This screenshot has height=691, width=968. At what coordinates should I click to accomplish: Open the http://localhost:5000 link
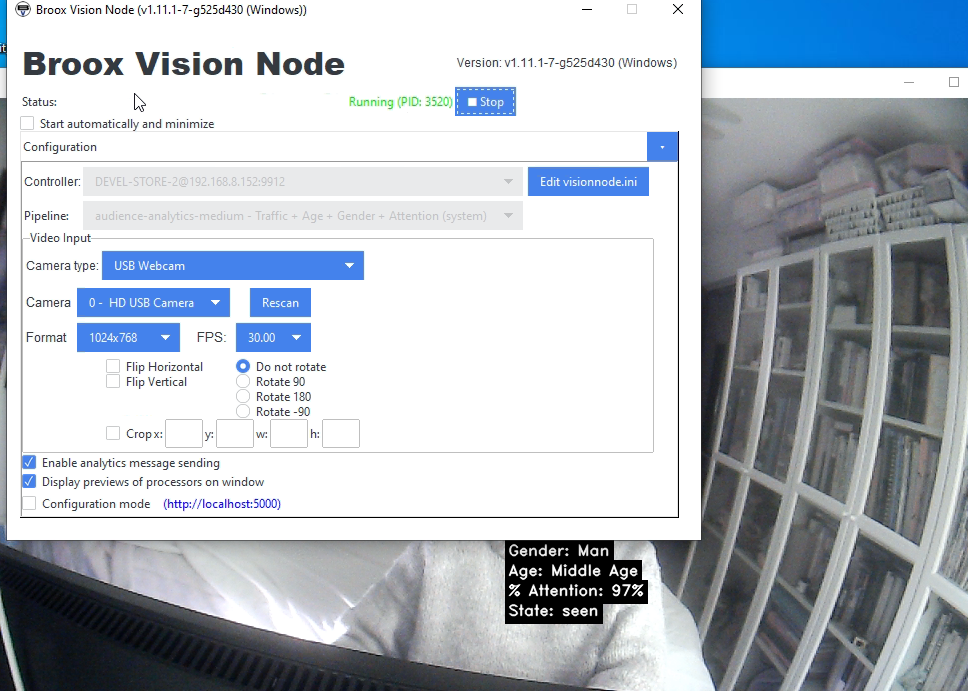222,504
